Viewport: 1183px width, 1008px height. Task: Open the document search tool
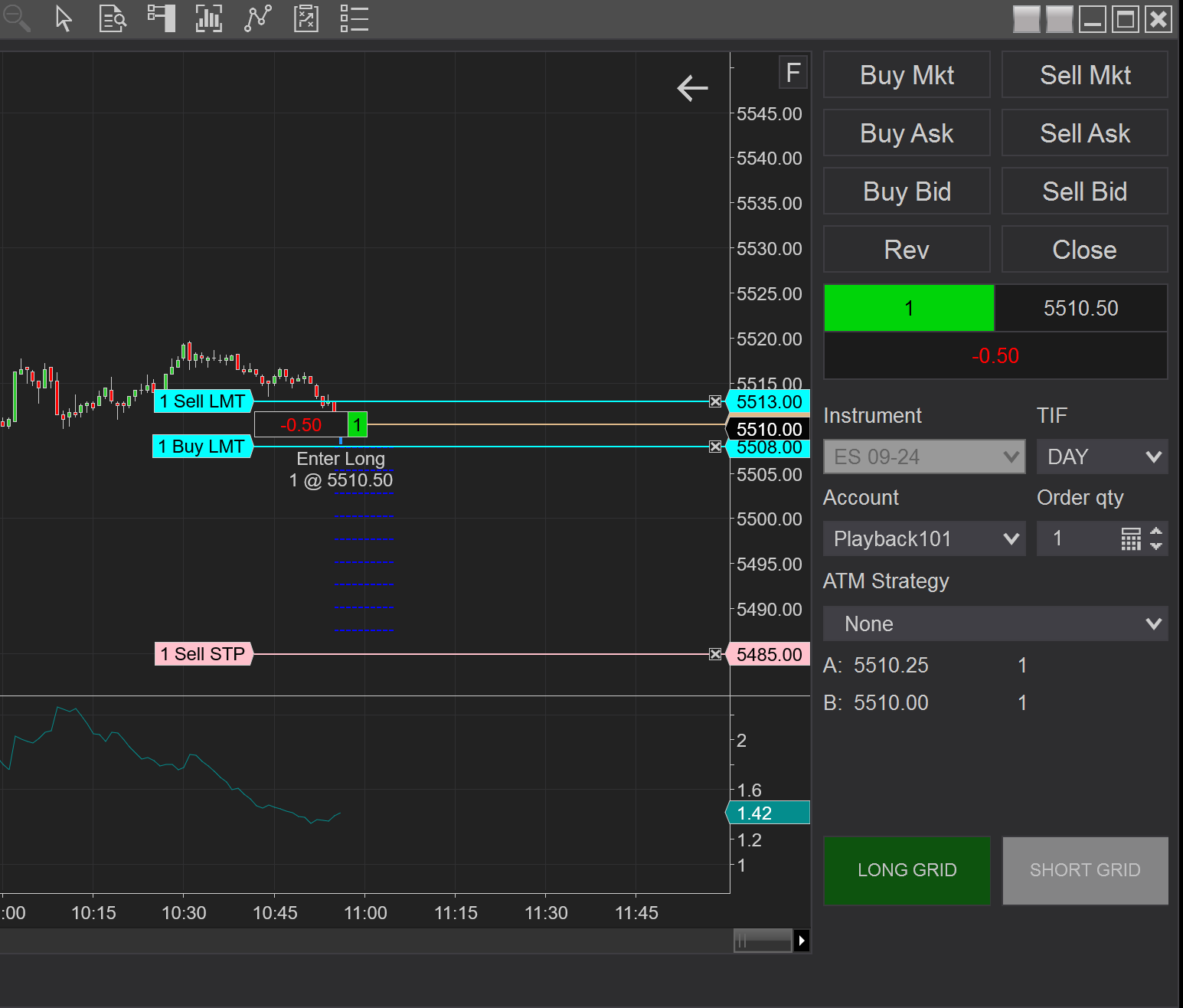(x=113, y=19)
